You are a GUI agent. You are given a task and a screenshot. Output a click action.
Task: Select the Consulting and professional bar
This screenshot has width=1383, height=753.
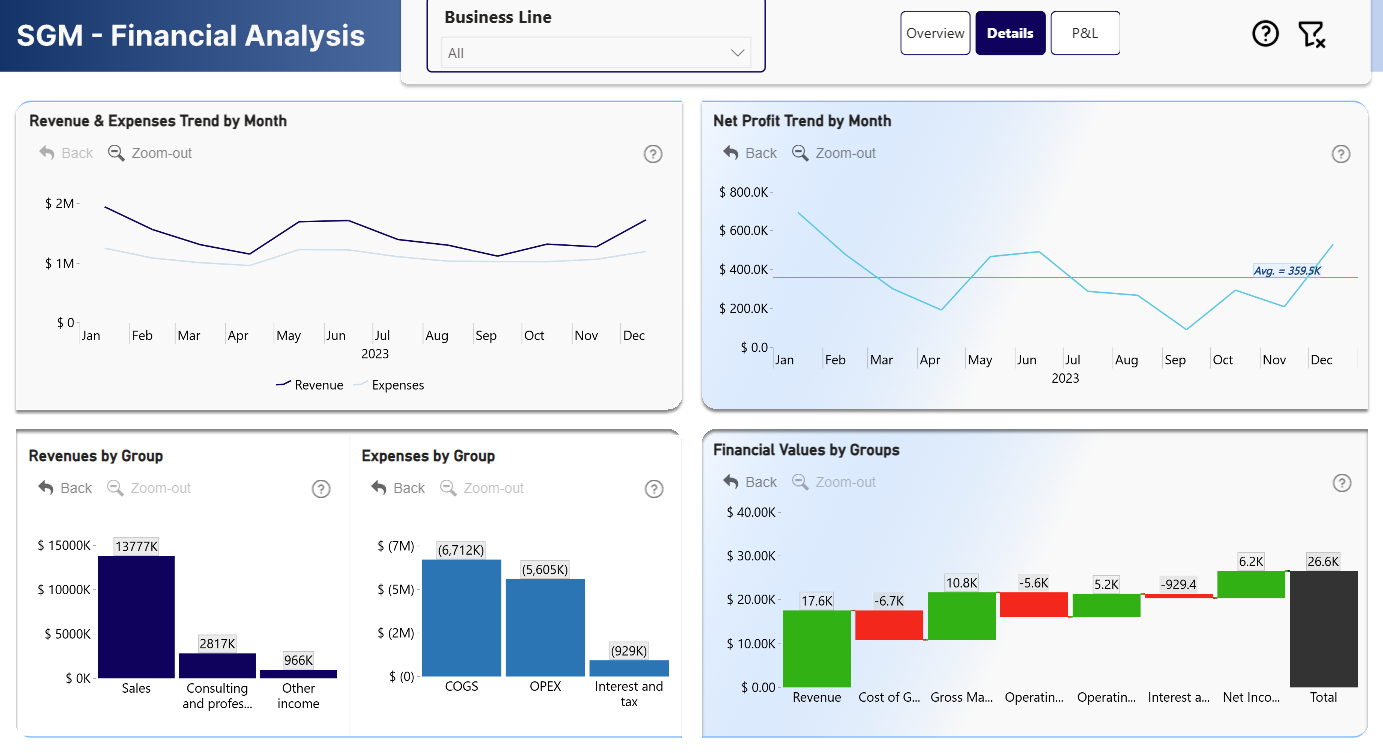[217, 665]
